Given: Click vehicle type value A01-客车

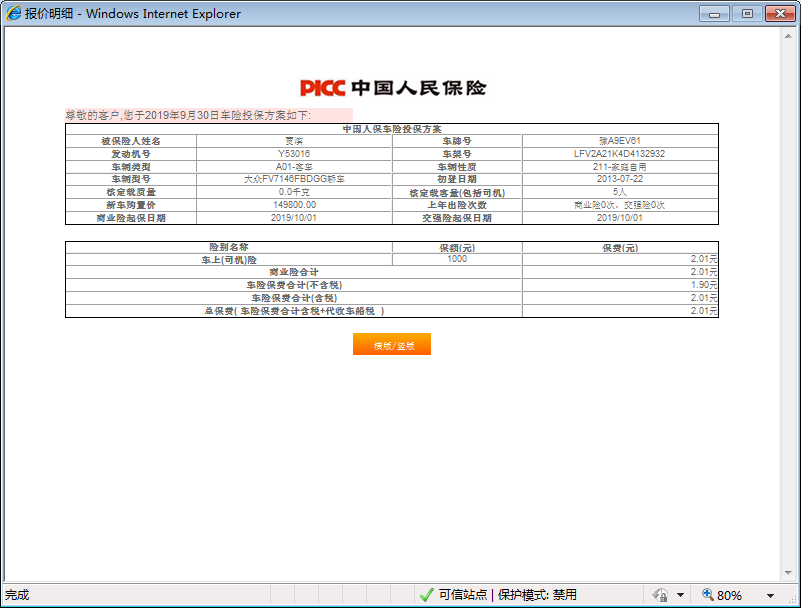Looking at the screenshot, I should tap(294, 167).
